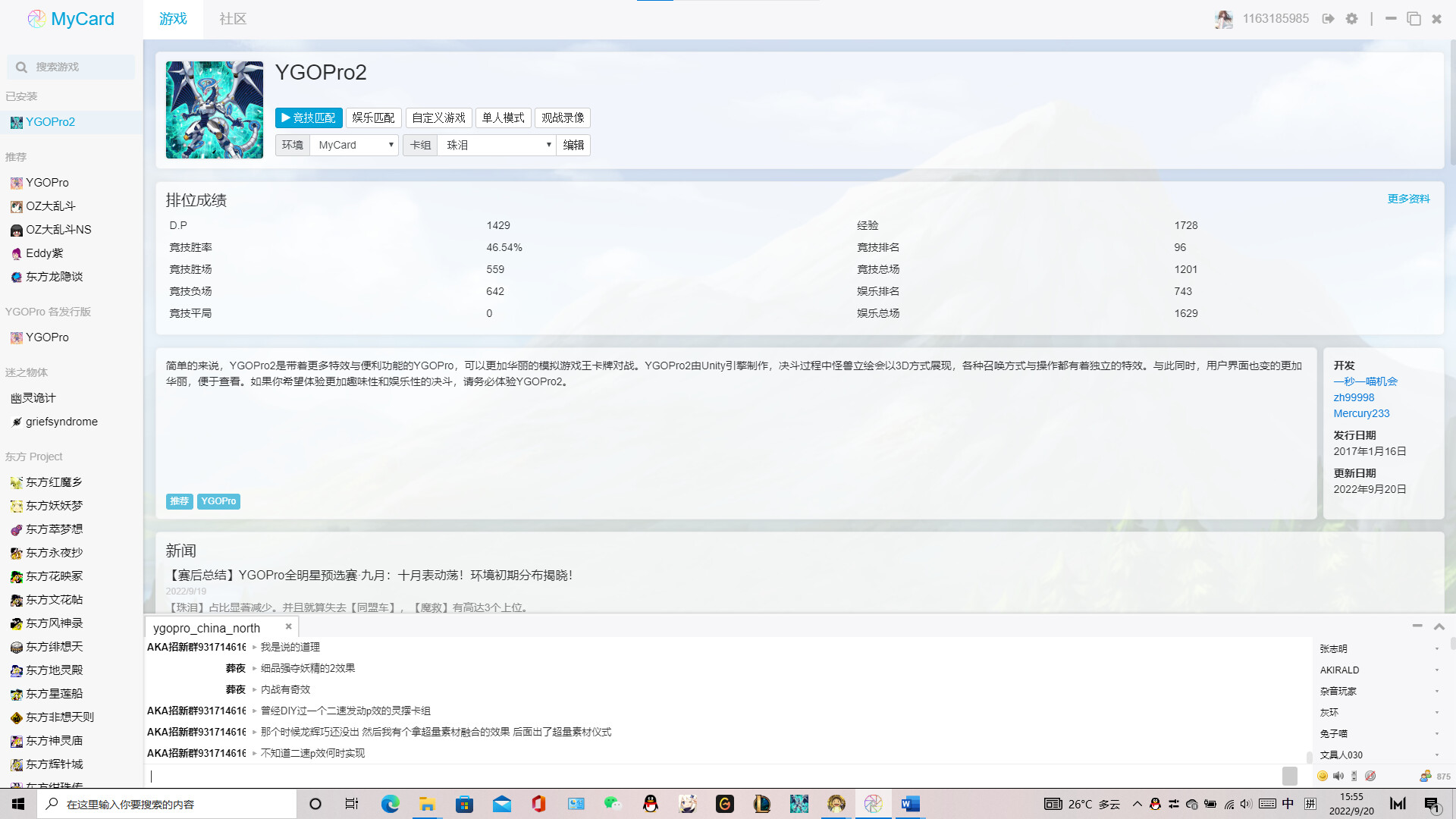The width and height of the screenshot is (1456, 819).
Task: Collapse the chat panel with chevron
Action: point(1439,626)
